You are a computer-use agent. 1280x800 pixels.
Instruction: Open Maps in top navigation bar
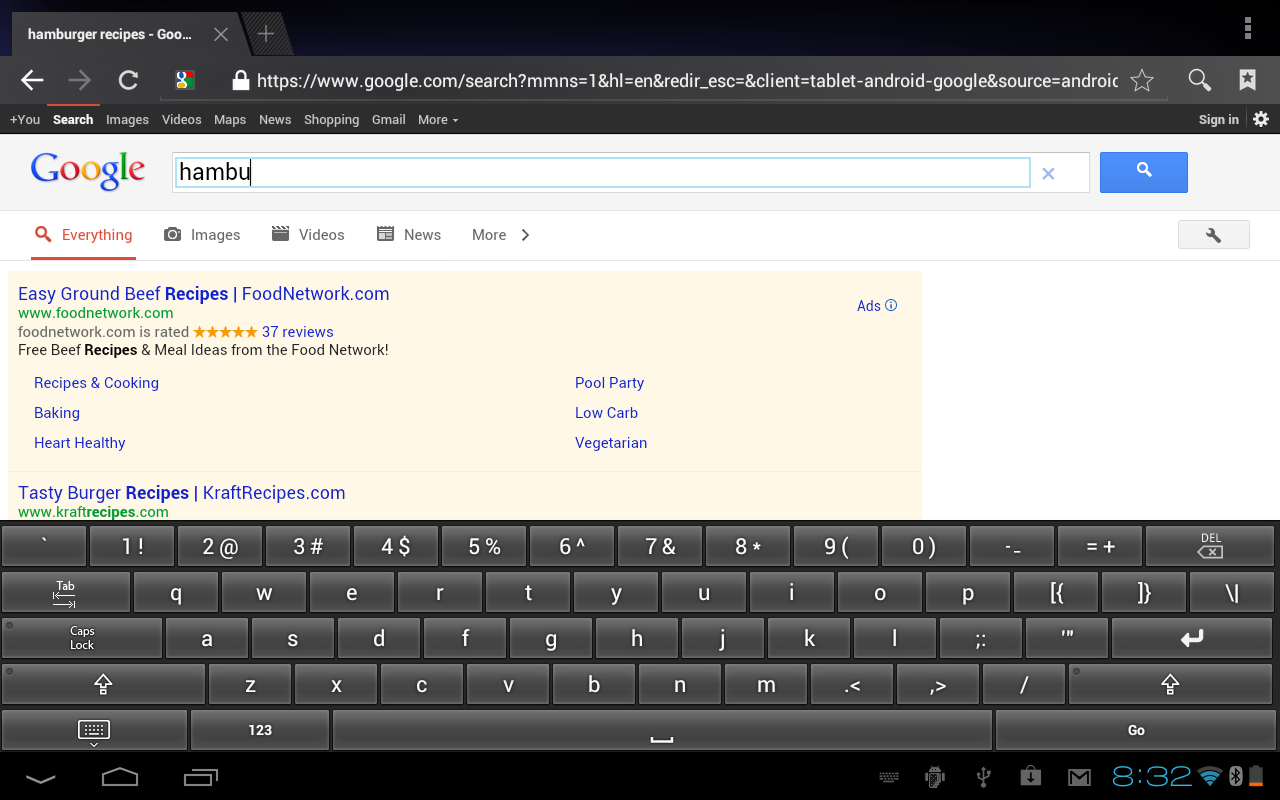[x=230, y=119]
